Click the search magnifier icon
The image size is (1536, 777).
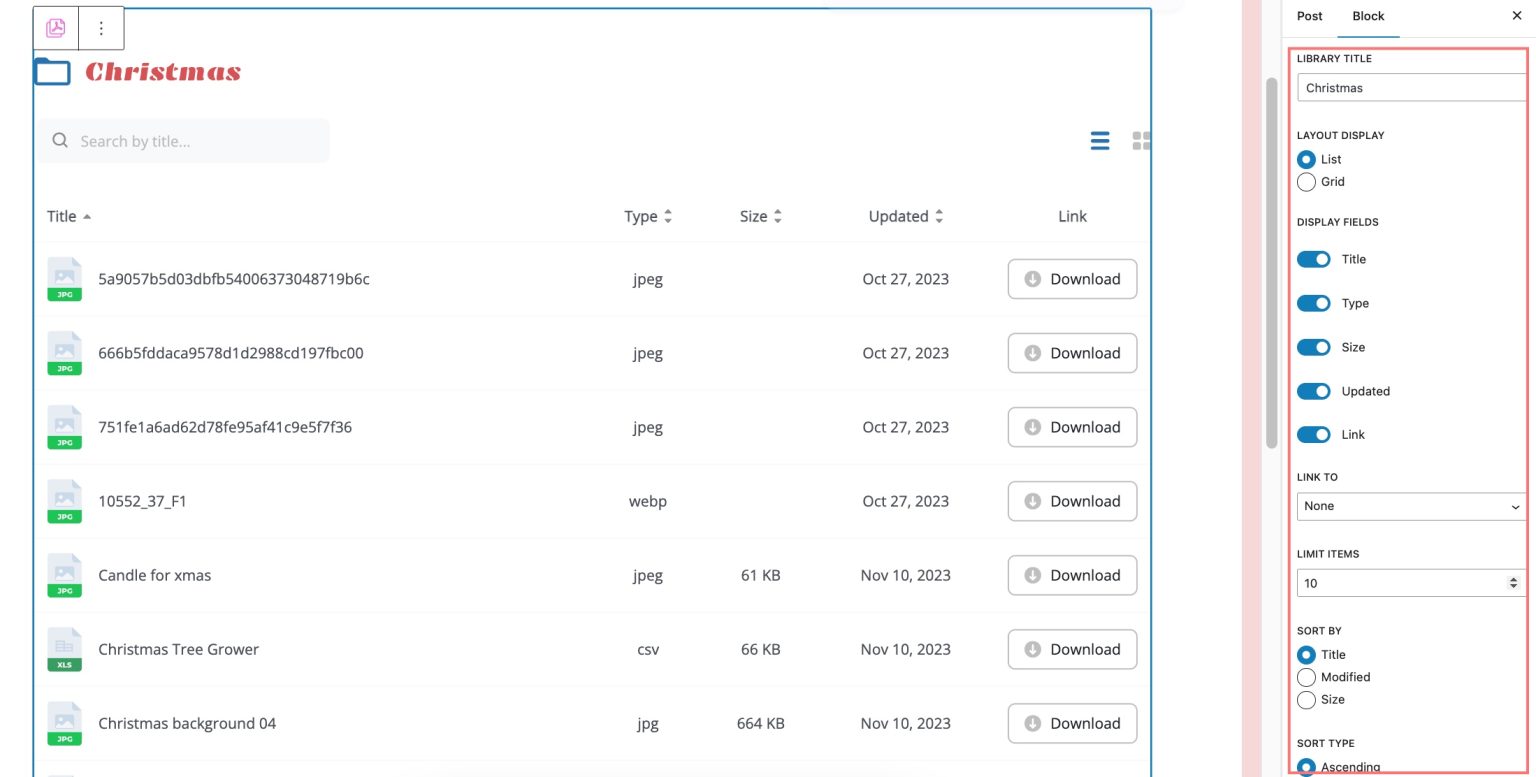(60, 141)
